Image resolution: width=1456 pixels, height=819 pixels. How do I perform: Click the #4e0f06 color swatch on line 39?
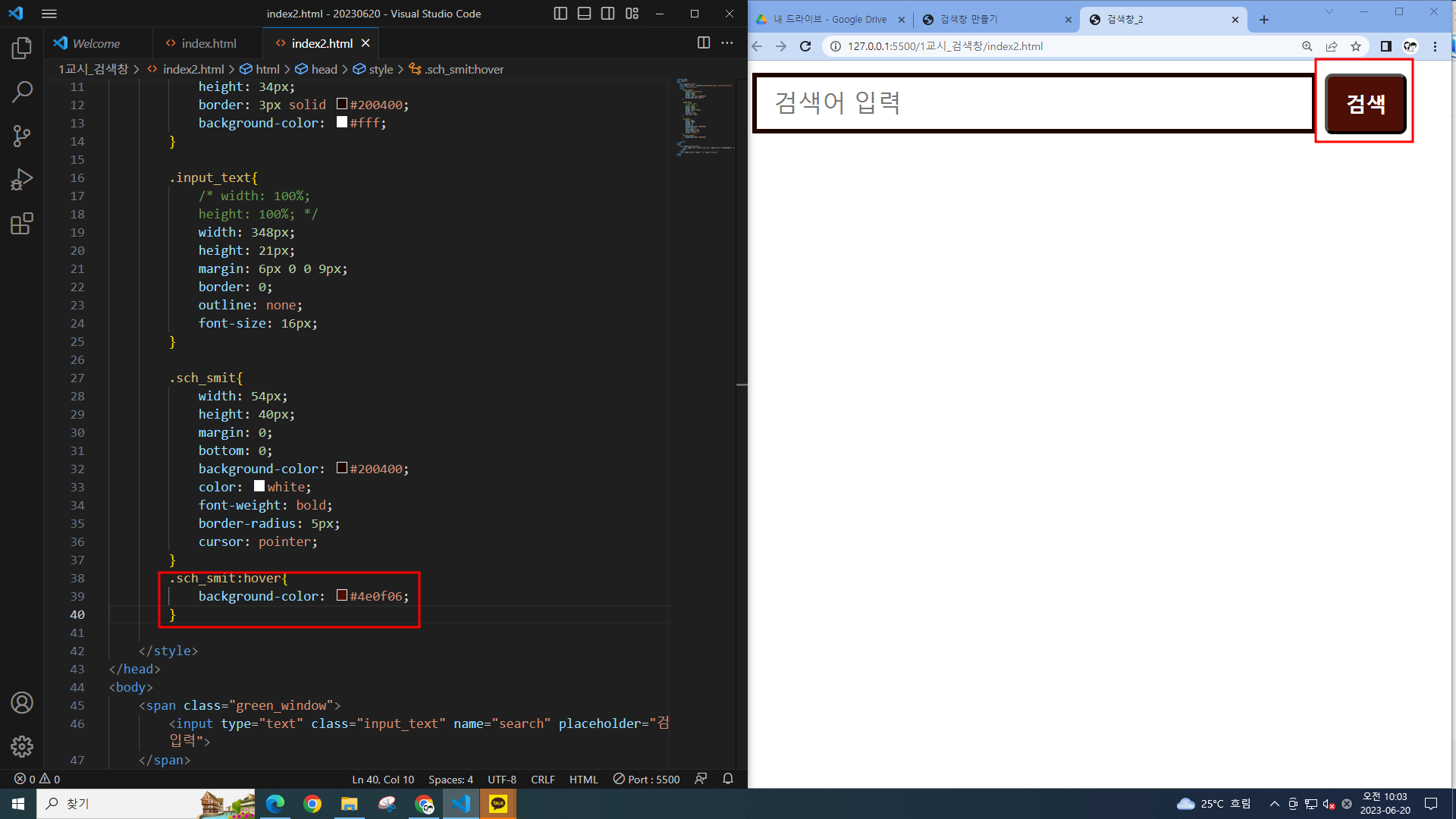click(342, 596)
